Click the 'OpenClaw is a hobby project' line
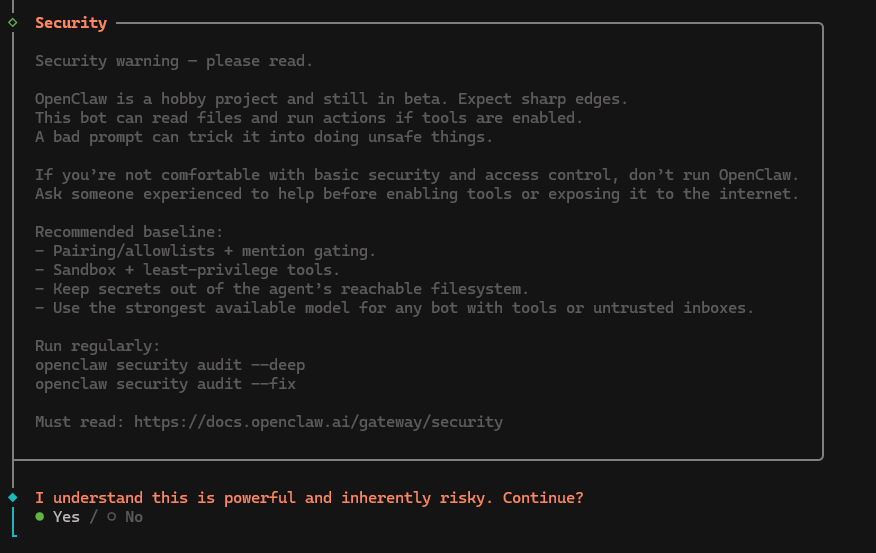The image size is (876, 553). click(x=331, y=99)
